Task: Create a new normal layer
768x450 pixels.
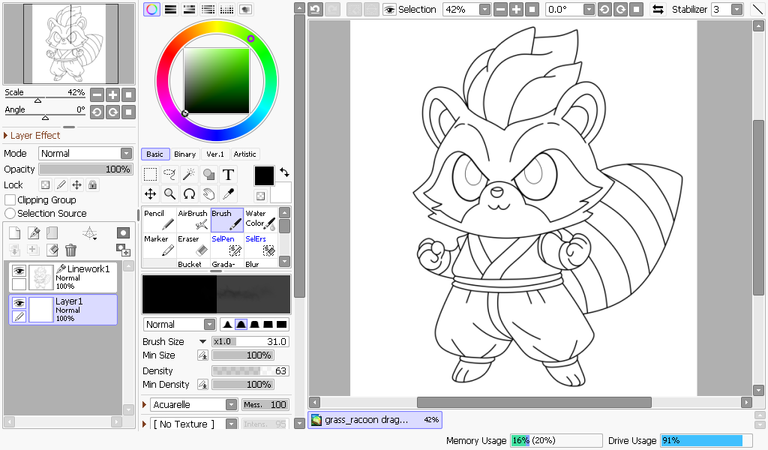Action: tap(15, 233)
